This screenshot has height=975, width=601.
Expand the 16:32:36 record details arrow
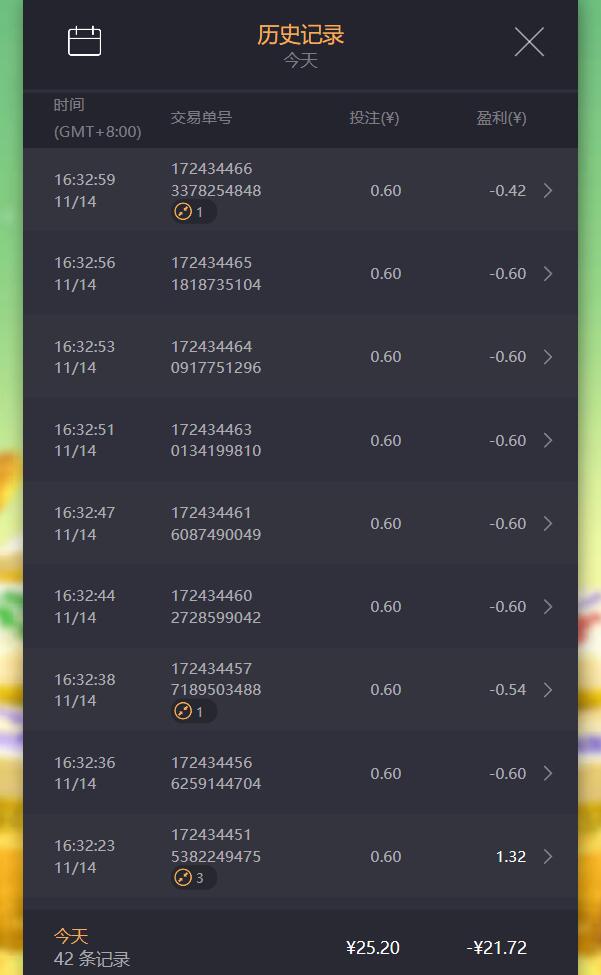[x=548, y=774]
